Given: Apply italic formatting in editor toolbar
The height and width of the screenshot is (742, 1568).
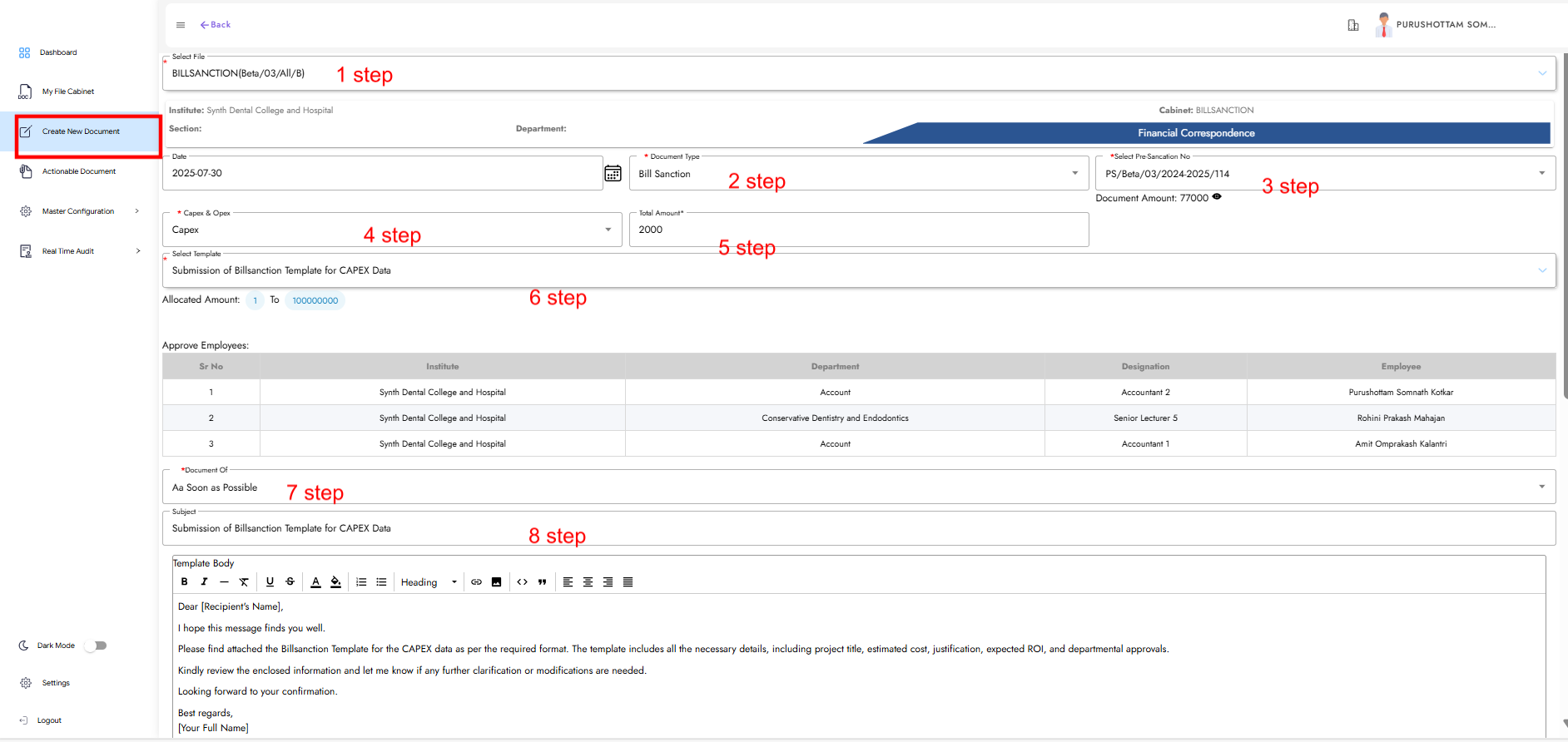Looking at the screenshot, I should click(204, 582).
